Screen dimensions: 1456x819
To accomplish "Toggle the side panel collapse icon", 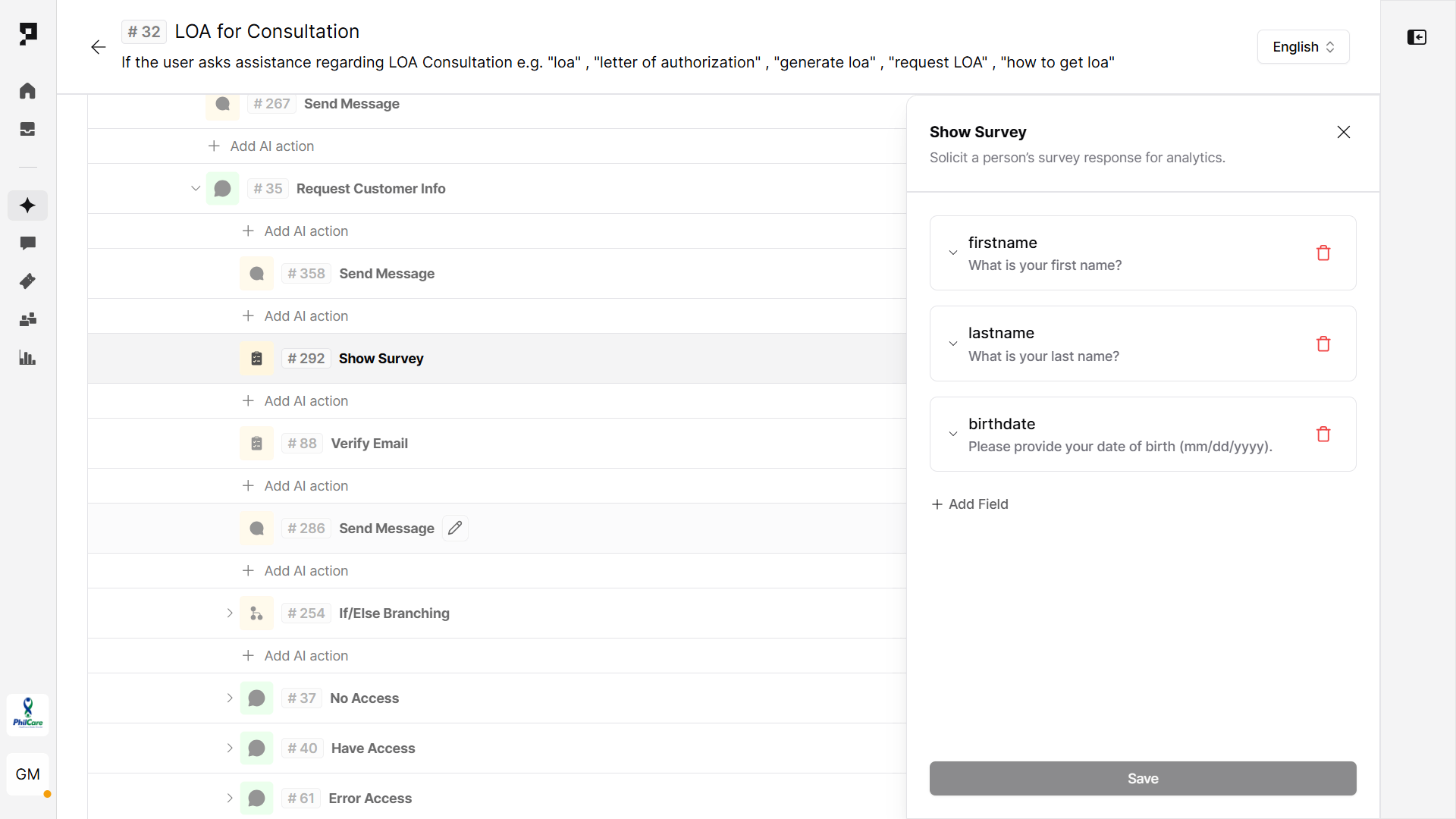I will tap(1417, 37).
